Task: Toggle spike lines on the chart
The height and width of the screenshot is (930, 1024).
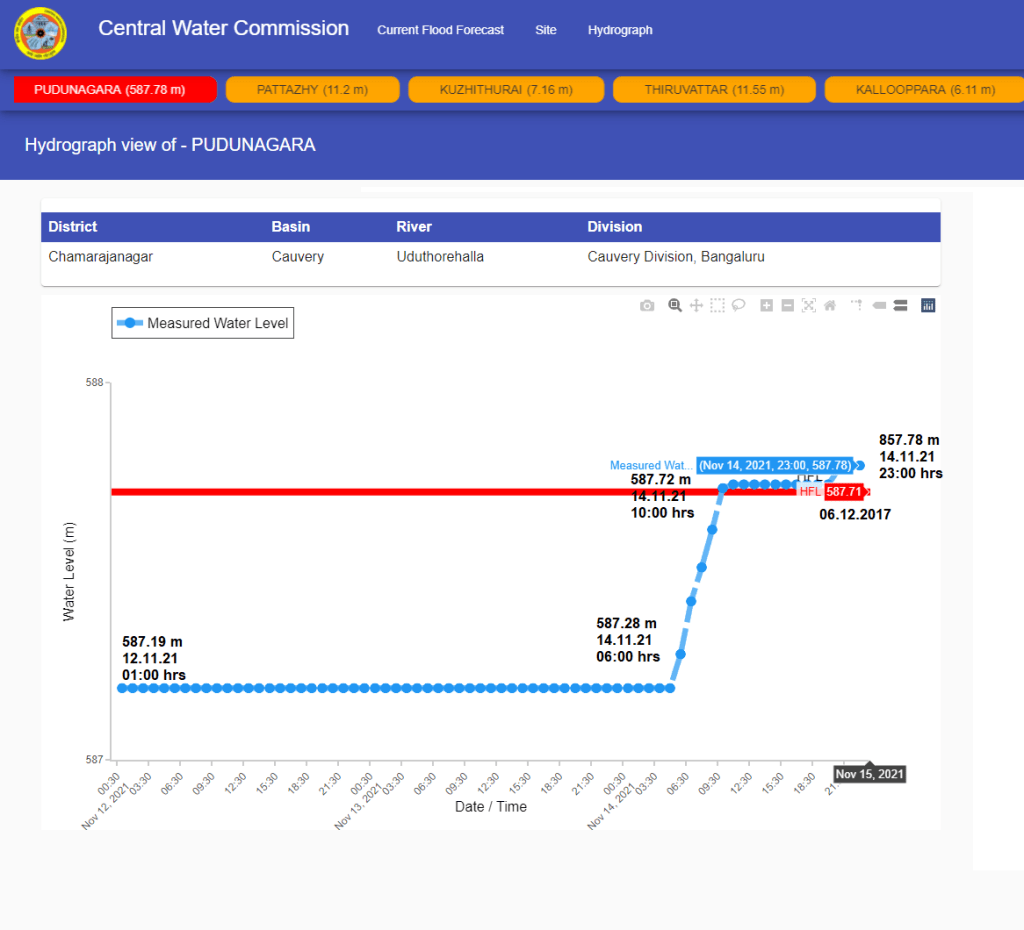Action: pos(857,306)
